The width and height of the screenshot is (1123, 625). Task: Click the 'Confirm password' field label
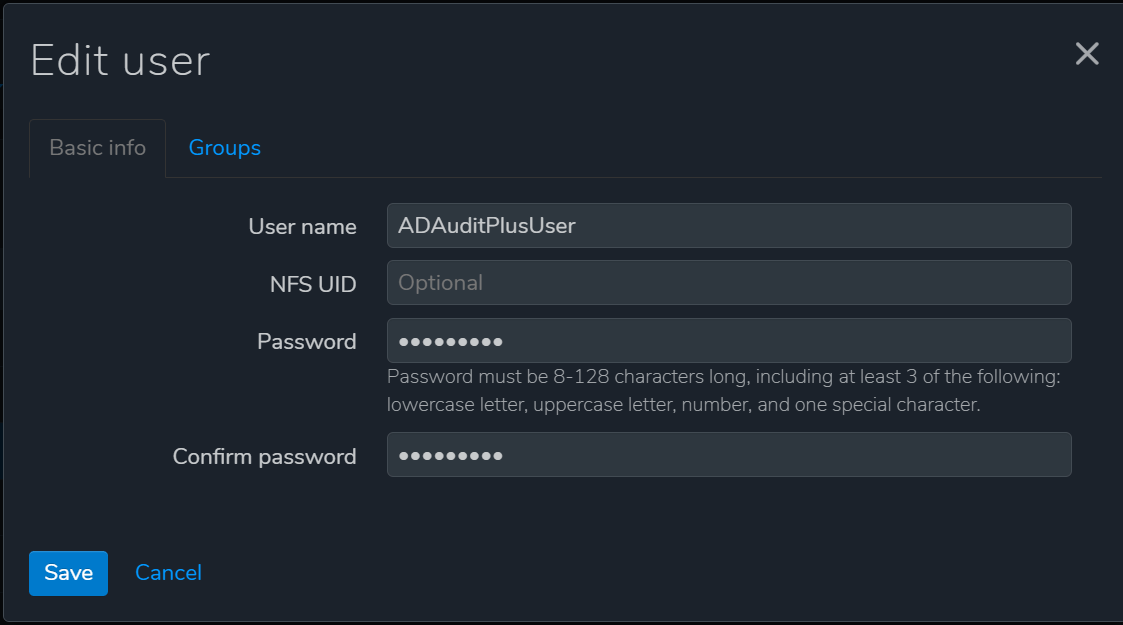264,457
